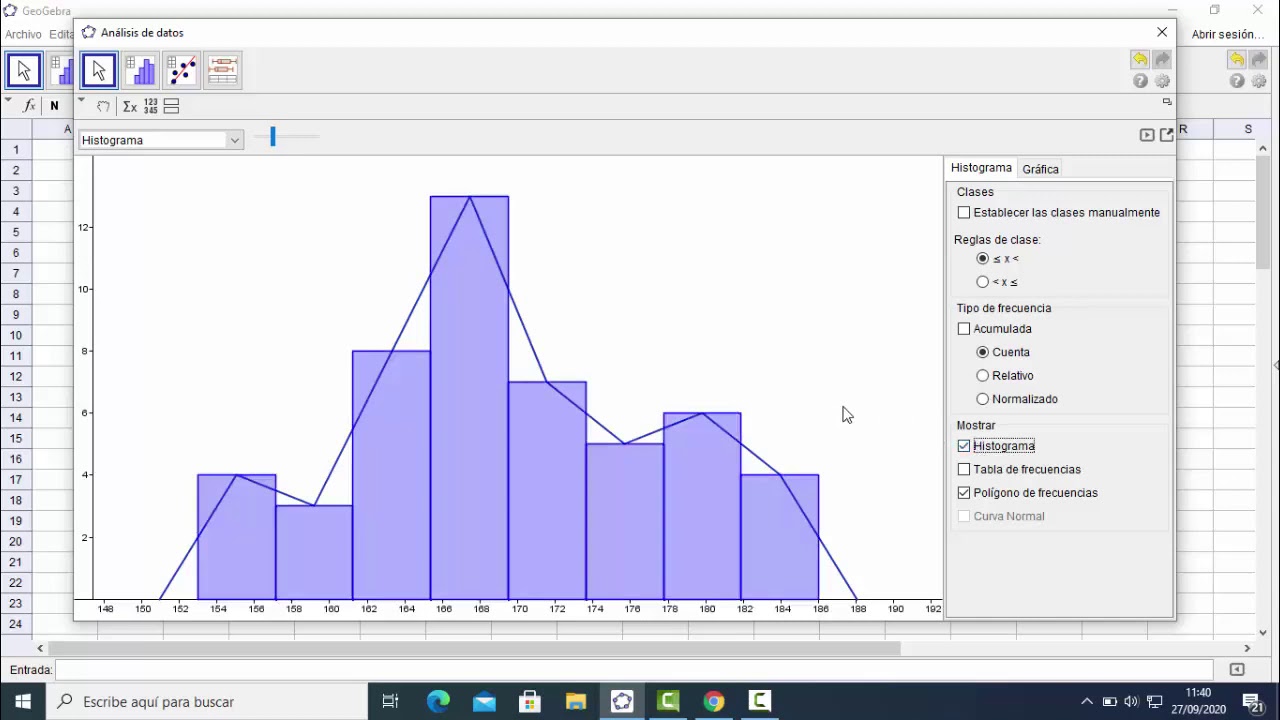Undo in the main GeoGebra window
This screenshot has height=720, width=1280.
(1237, 60)
